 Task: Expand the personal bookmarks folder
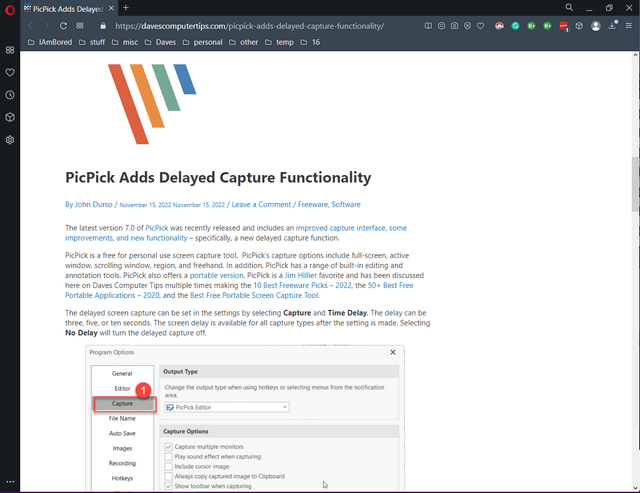click(202, 42)
